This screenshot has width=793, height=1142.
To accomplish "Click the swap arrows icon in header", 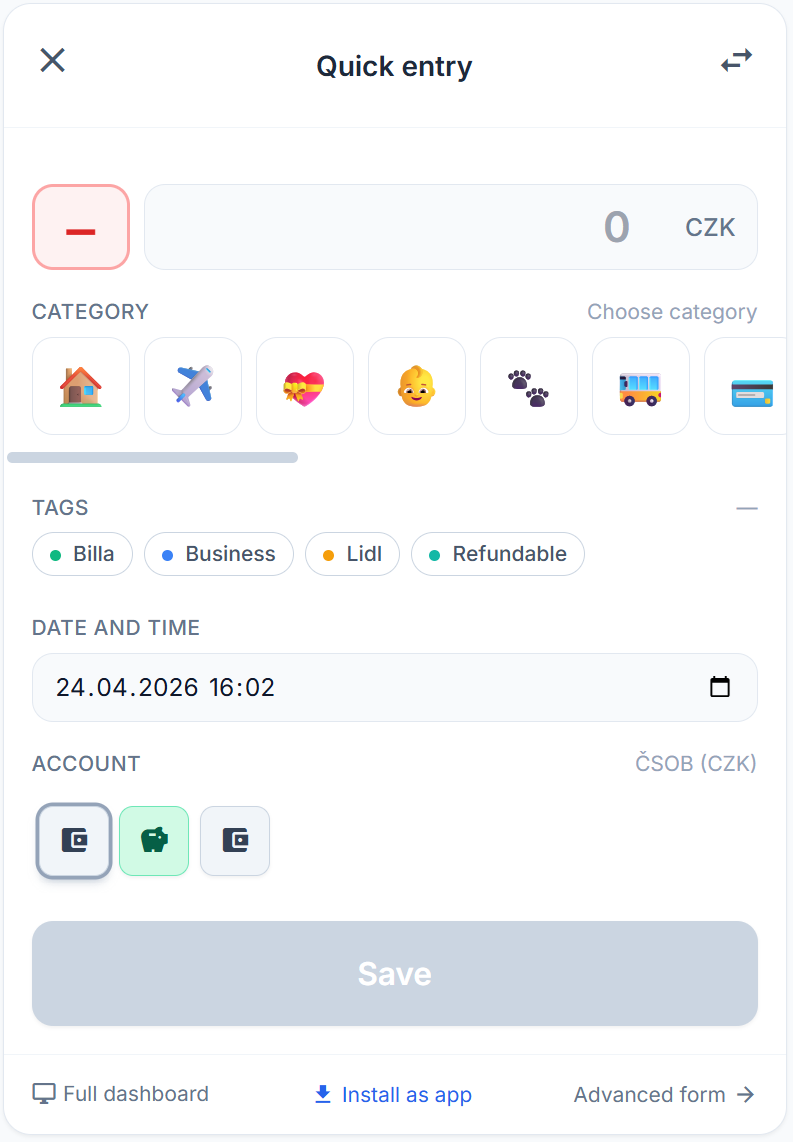I will click(737, 61).
